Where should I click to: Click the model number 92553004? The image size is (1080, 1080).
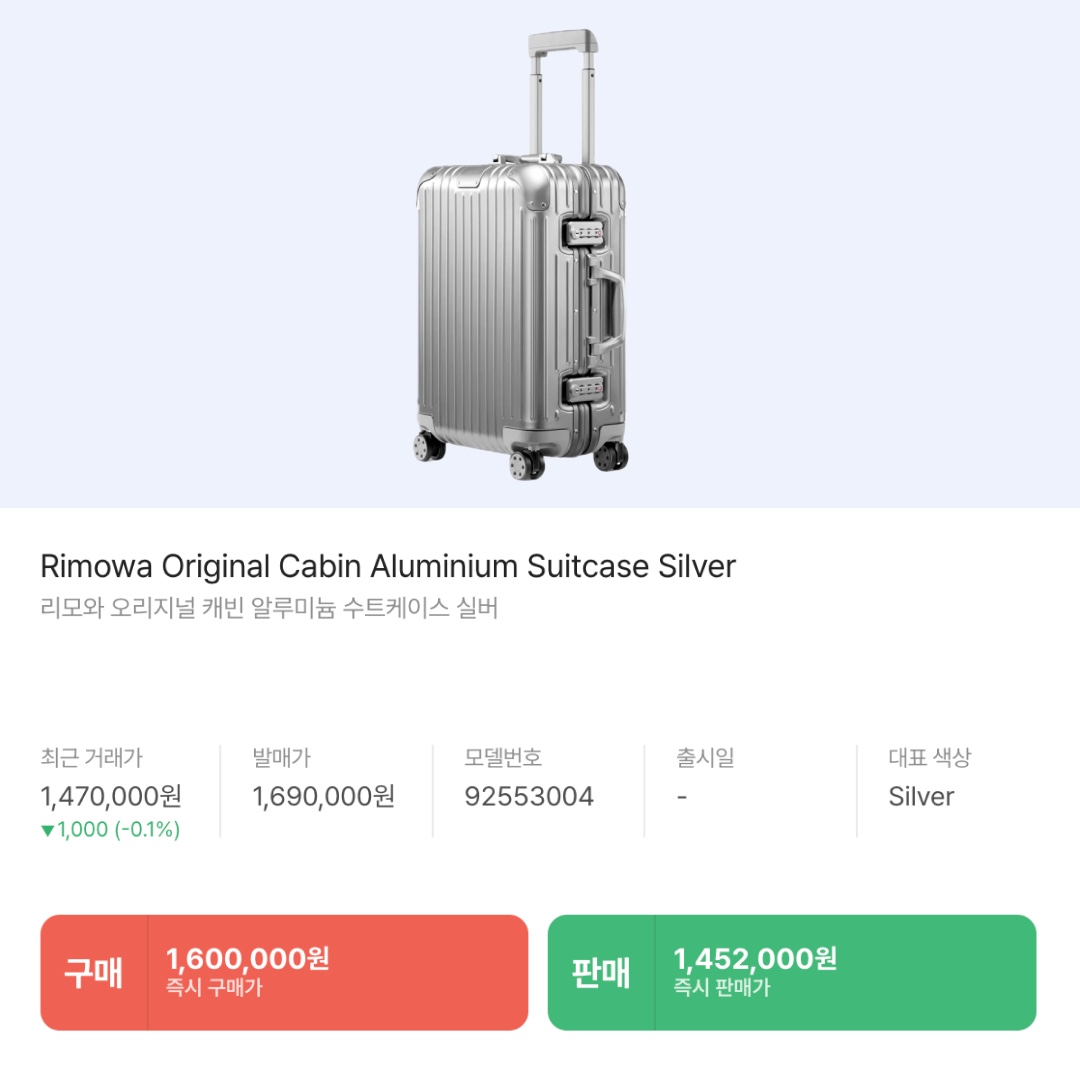(x=531, y=797)
